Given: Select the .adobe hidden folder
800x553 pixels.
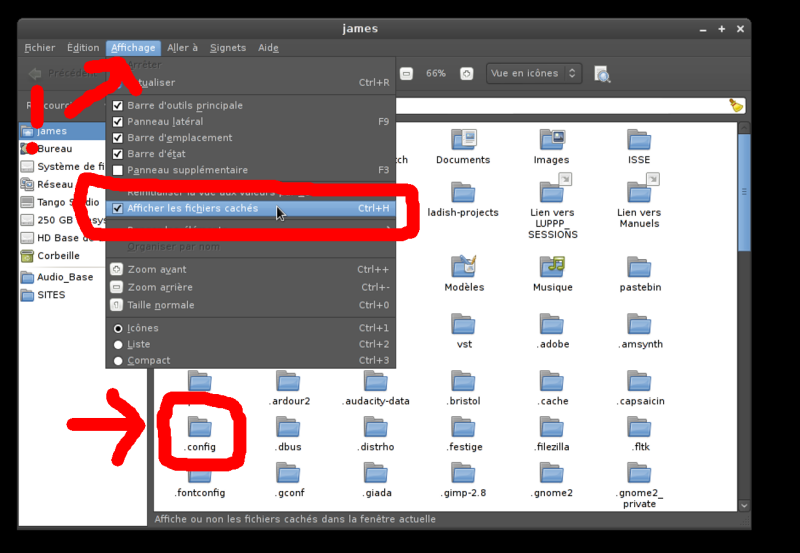Looking at the screenshot, I should 552,324.
